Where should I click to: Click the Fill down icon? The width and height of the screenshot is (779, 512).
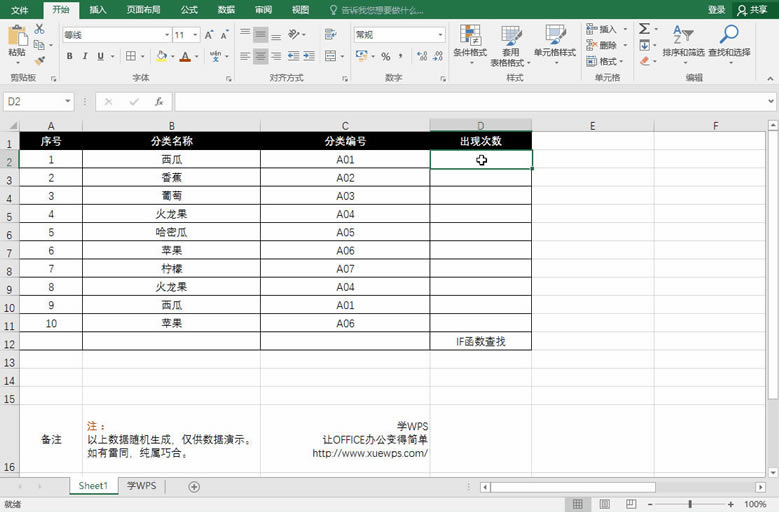(644, 45)
